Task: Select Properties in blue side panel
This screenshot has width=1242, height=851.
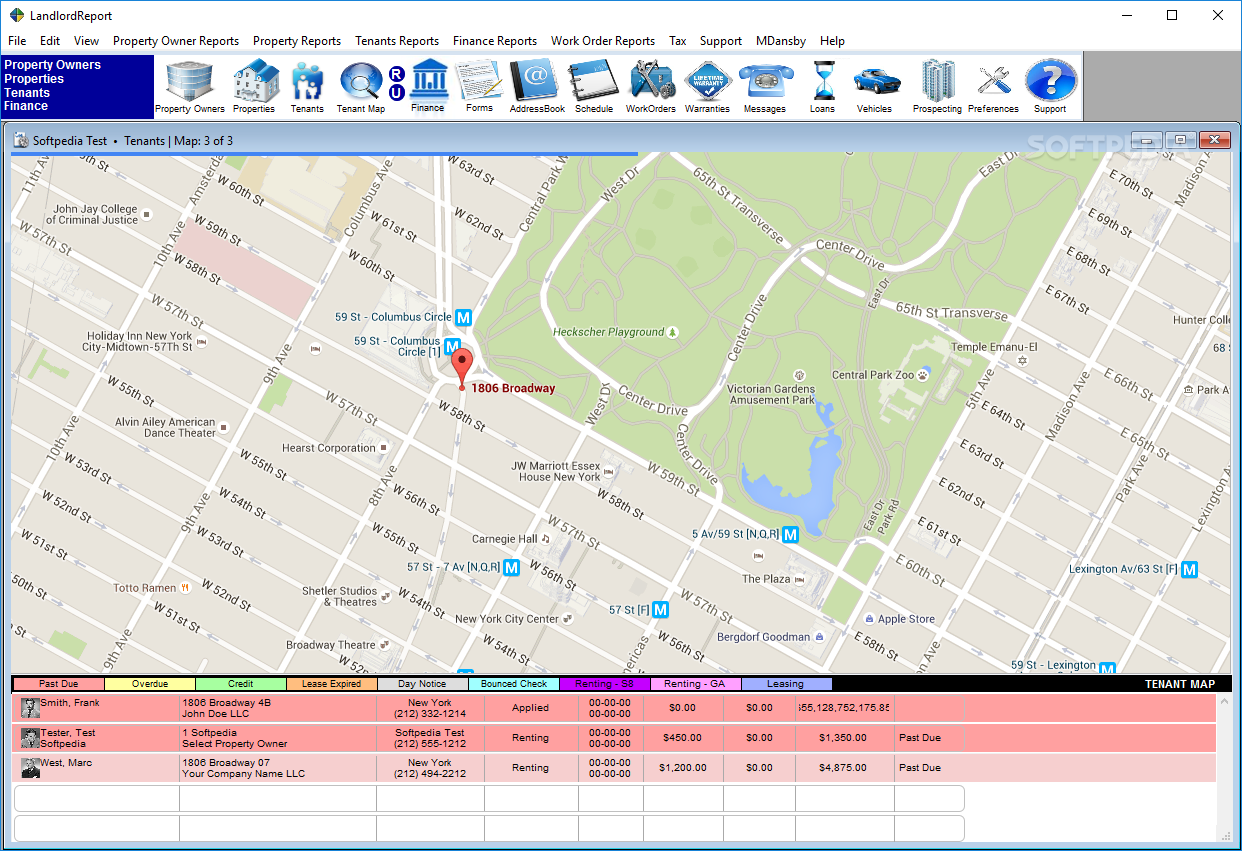Action: [34, 79]
